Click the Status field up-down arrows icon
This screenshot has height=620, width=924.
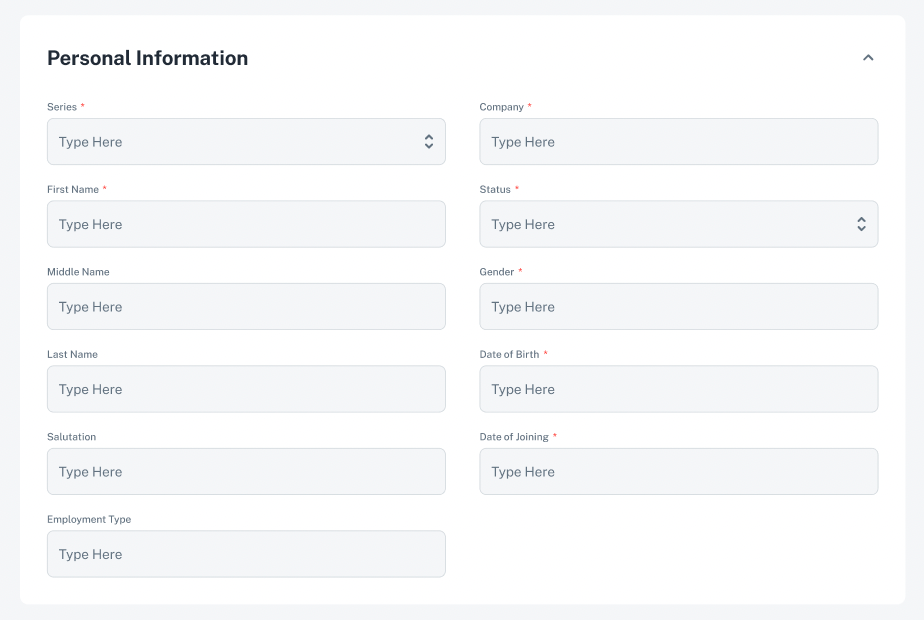861,225
